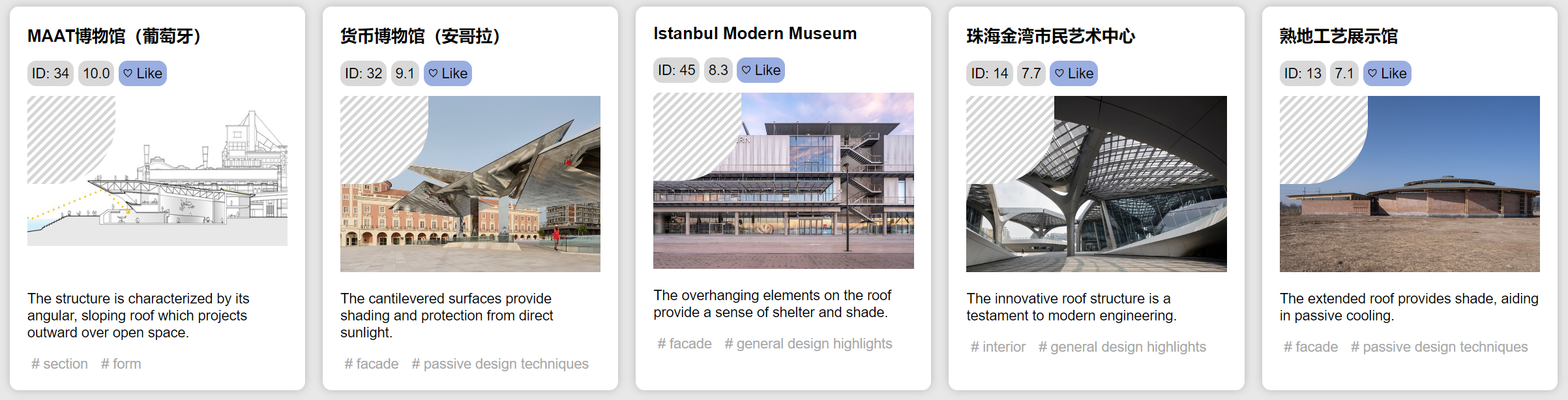Viewport: 1568px width, 400px height.
Task: Select the '# form' tag
Action: [121, 364]
